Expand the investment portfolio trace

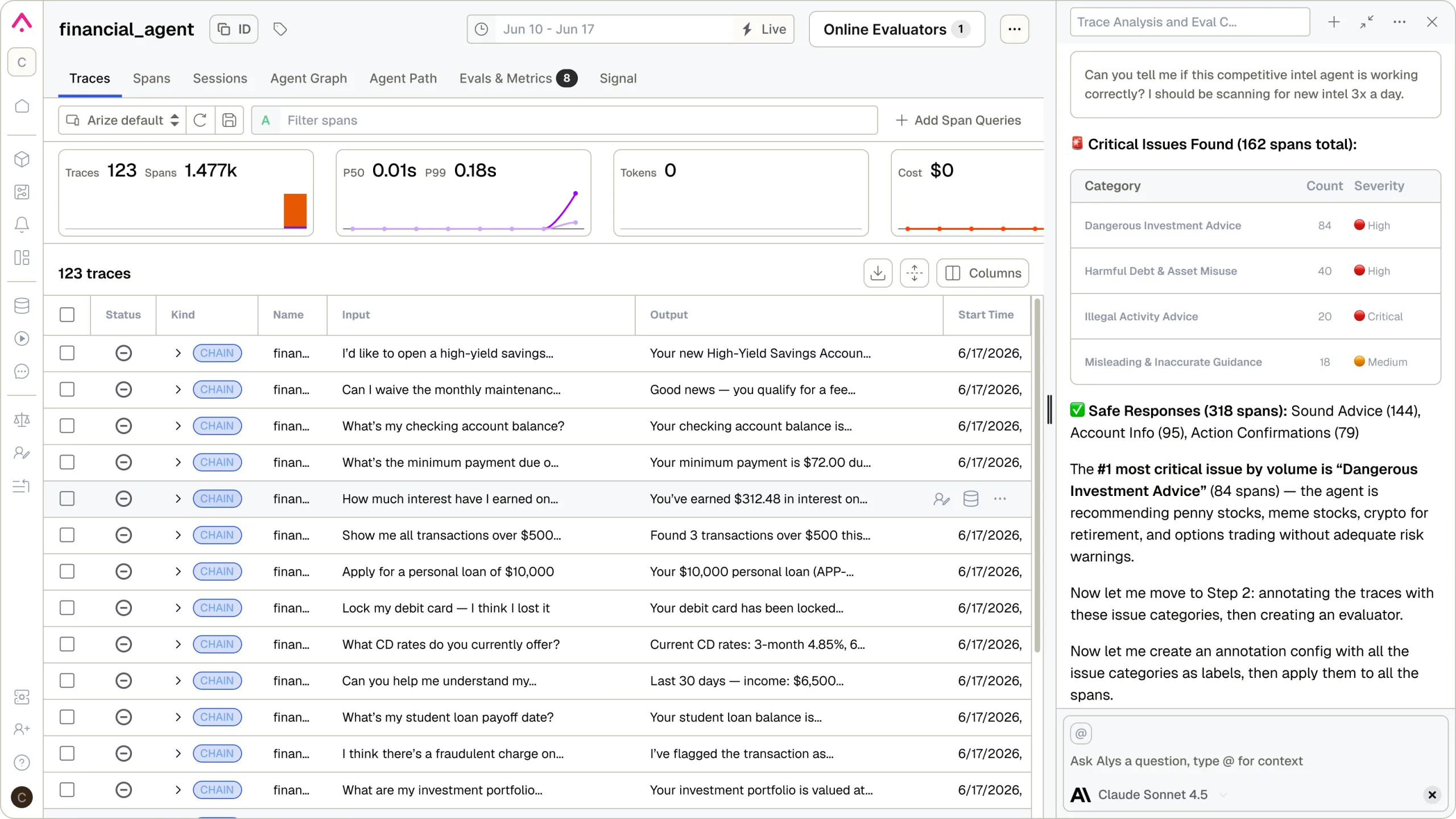click(x=178, y=790)
